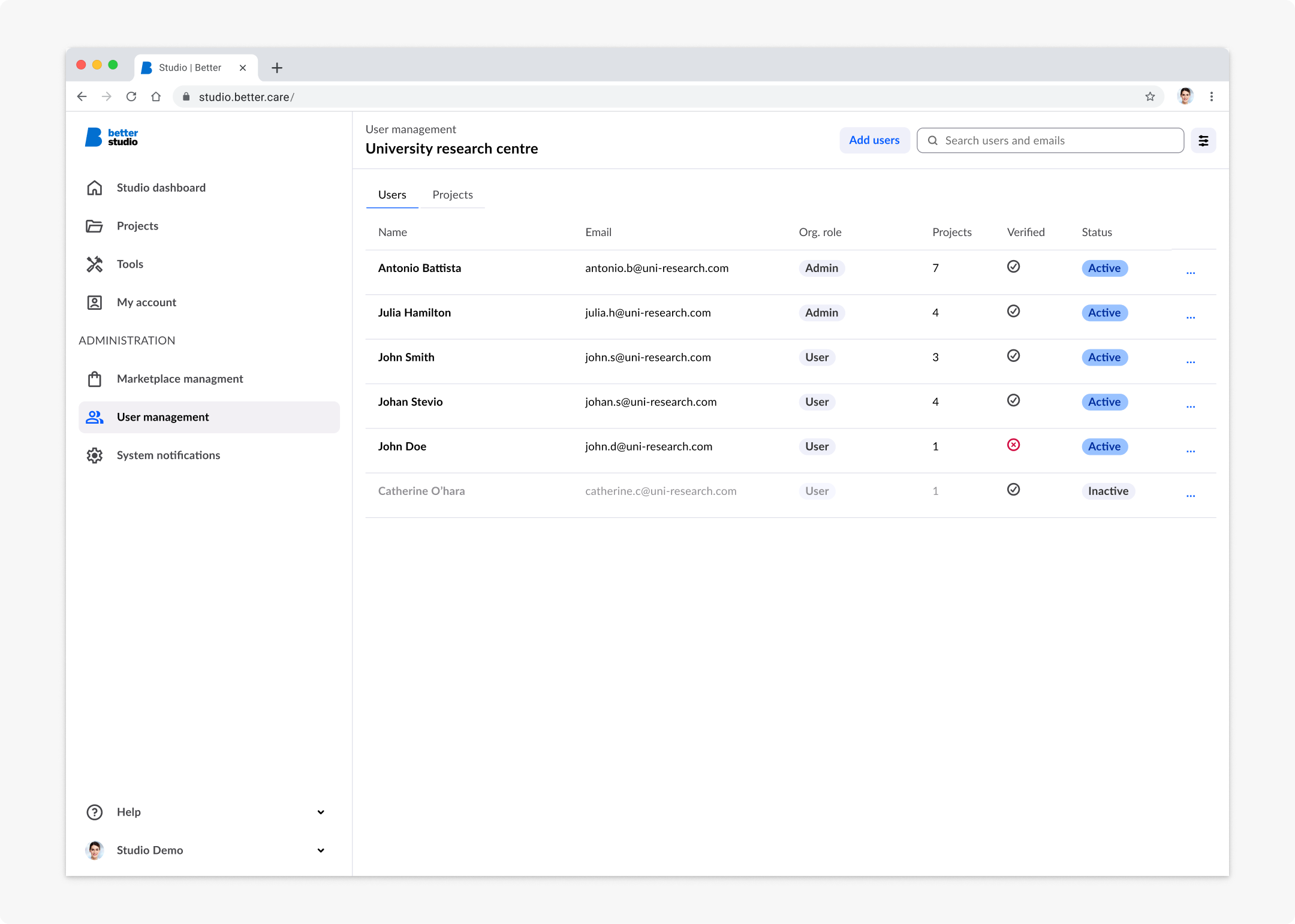Close the Studio | Better browser tab
1295x924 pixels.
pyautogui.click(x=243, y=68)
